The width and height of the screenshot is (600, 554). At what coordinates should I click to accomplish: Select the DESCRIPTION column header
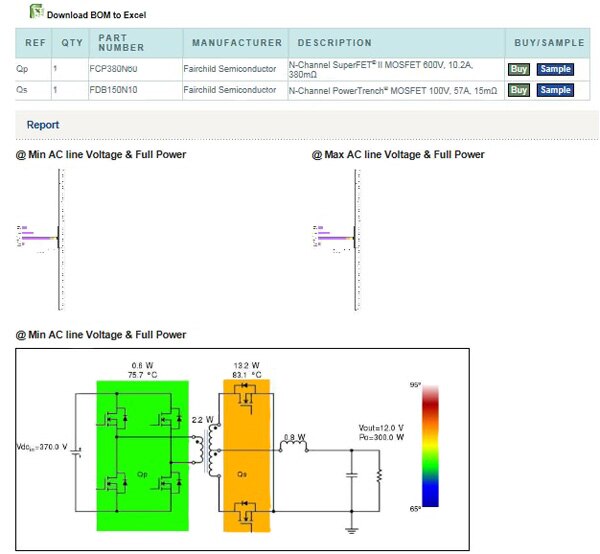click(x=334, y=43)
